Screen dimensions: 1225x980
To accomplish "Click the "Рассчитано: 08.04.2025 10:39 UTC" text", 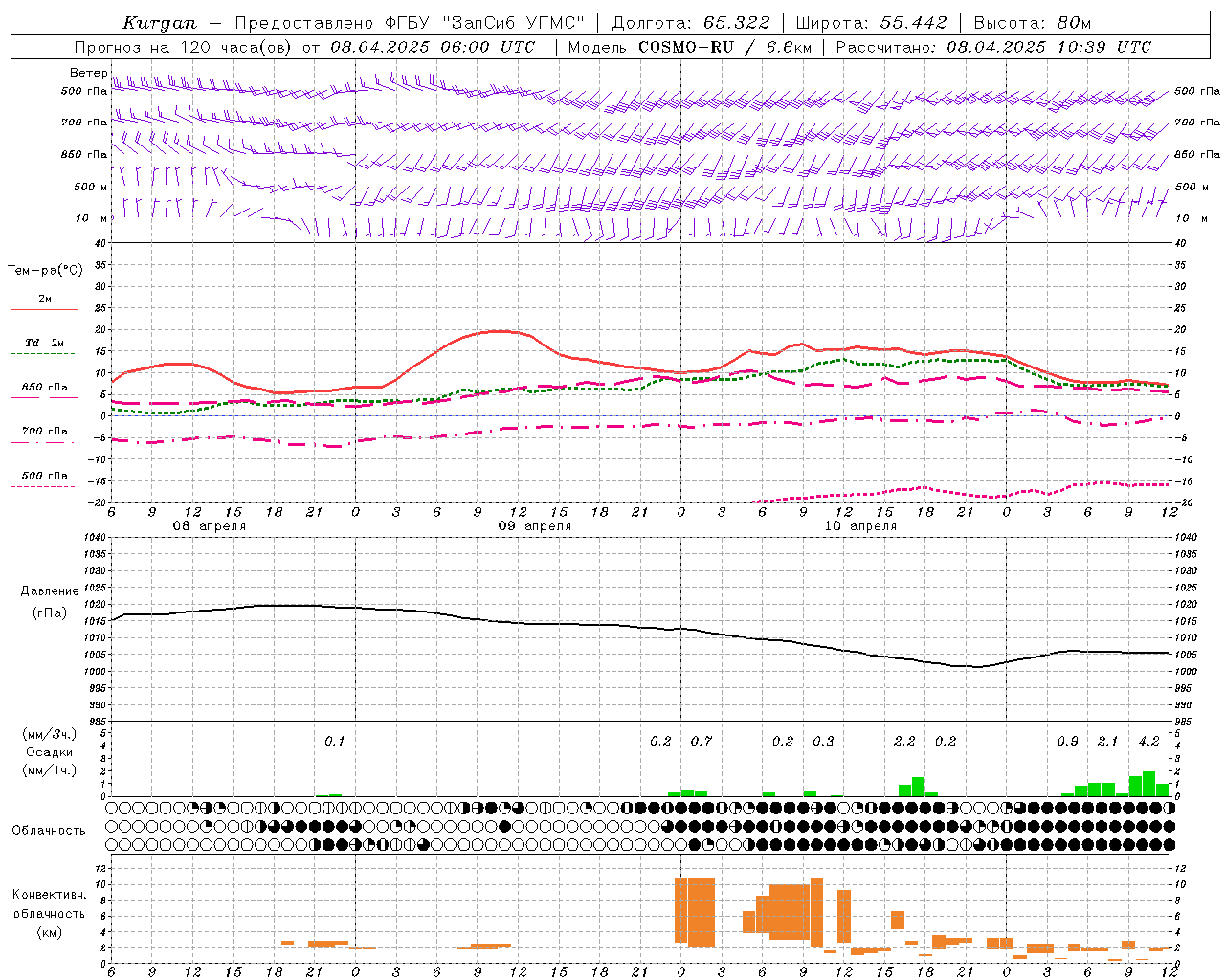I will coord(993,47).
